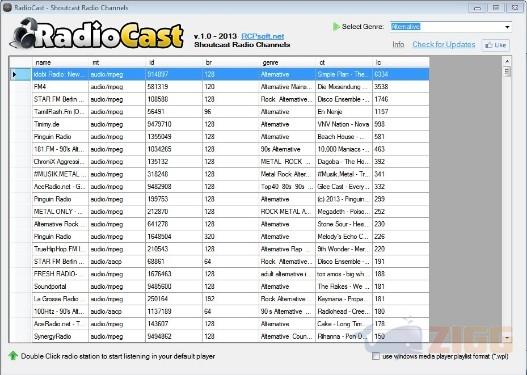The width and height of the screenshot is (527, 375).
Task: Click the green up arrow hint icon
Action: (13, 356)
